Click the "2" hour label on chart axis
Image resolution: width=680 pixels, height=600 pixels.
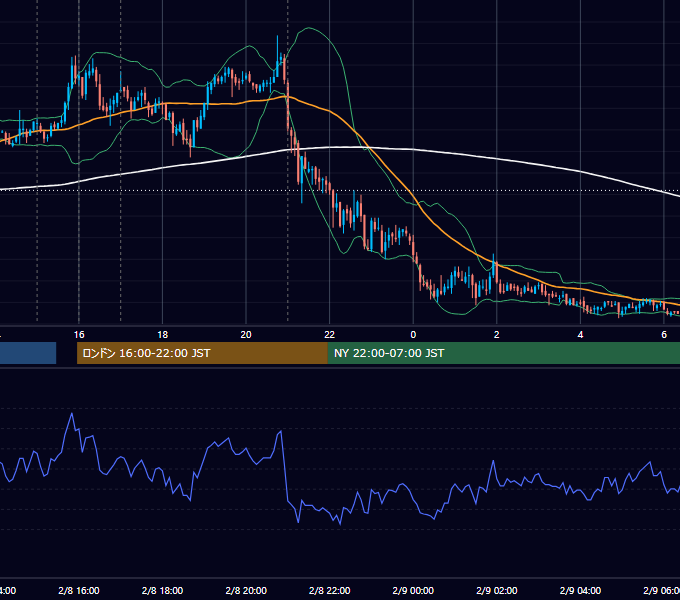(497, 335)
